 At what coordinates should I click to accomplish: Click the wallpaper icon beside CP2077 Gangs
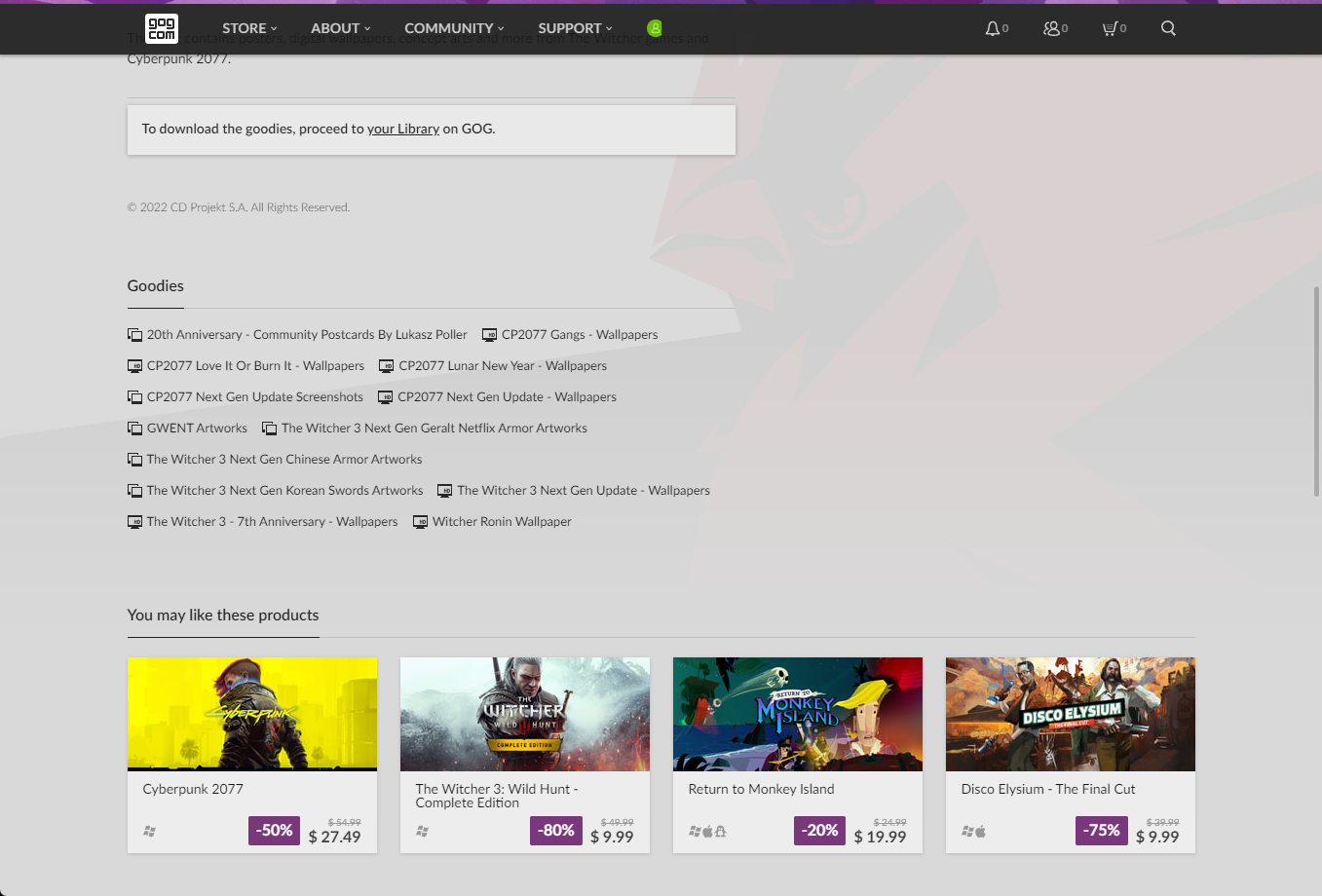point(489,335)
